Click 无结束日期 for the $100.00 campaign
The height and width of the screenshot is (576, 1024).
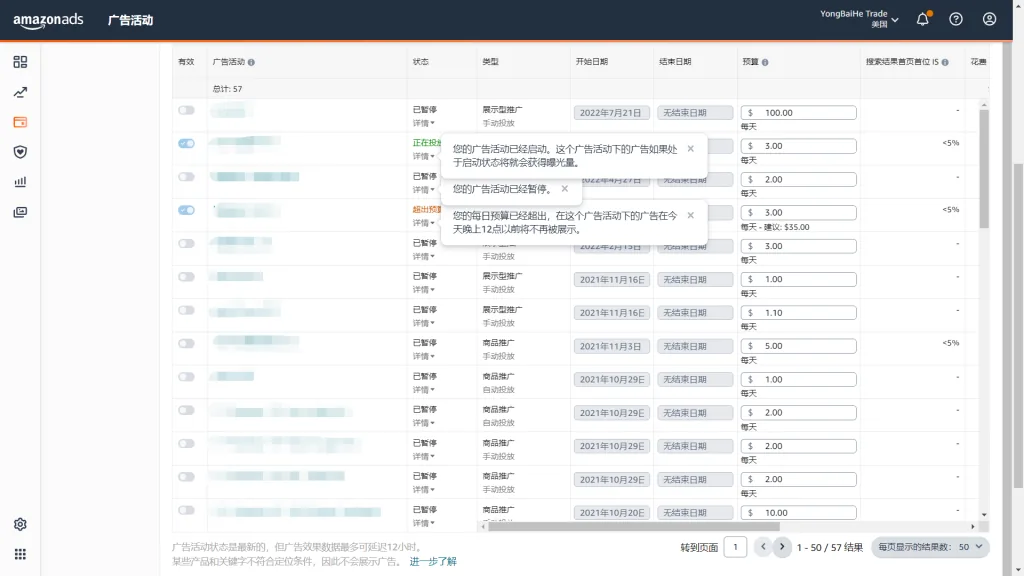695,113
